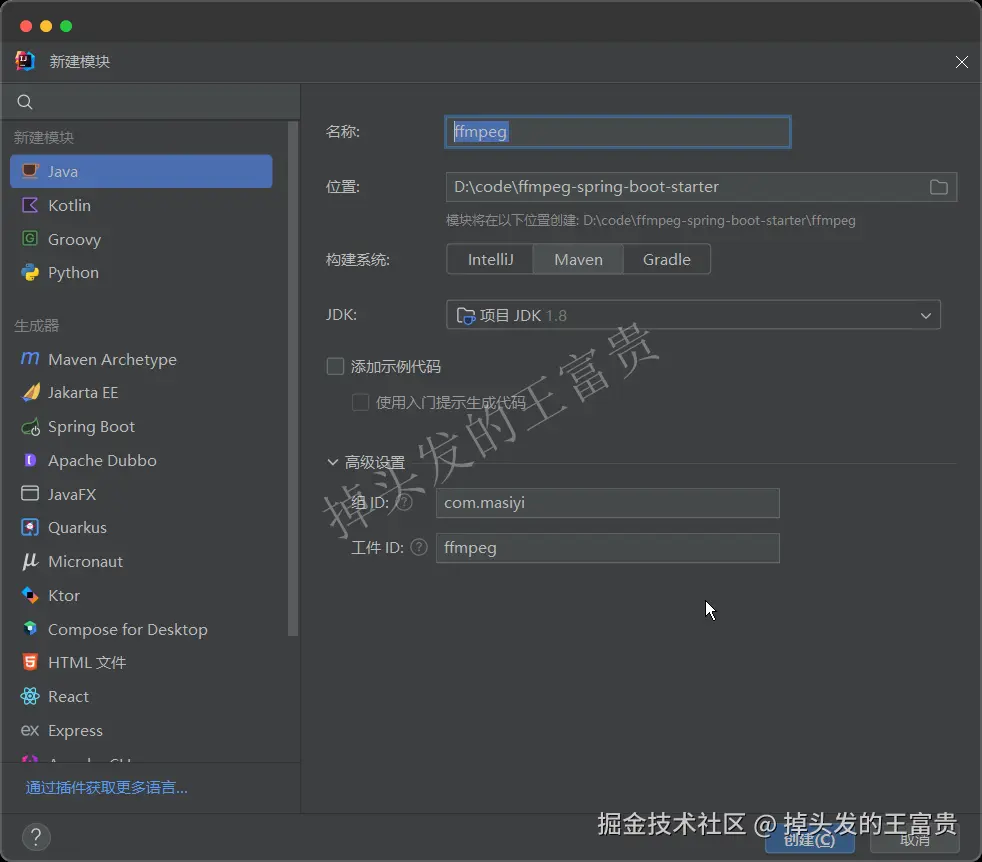Open the 项目 JDK 1.8 dropdown
The image size is (982, 862).
[x=693, y=315]
